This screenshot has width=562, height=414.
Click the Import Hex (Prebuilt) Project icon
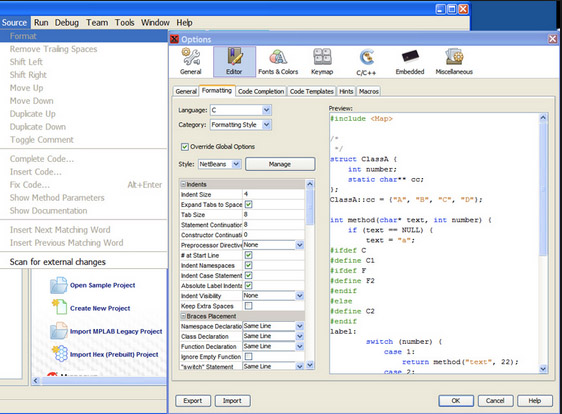point(59,354)
